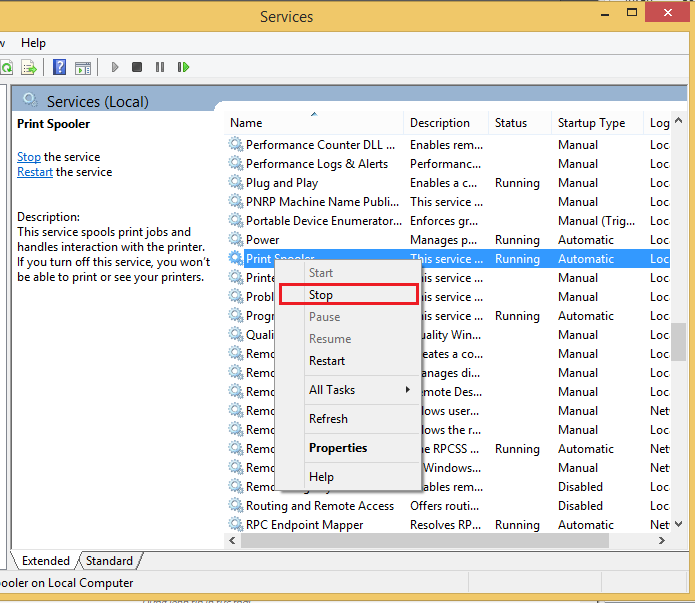Click the Export List toolbar icon
695x603 pixels.
(29, 68)
